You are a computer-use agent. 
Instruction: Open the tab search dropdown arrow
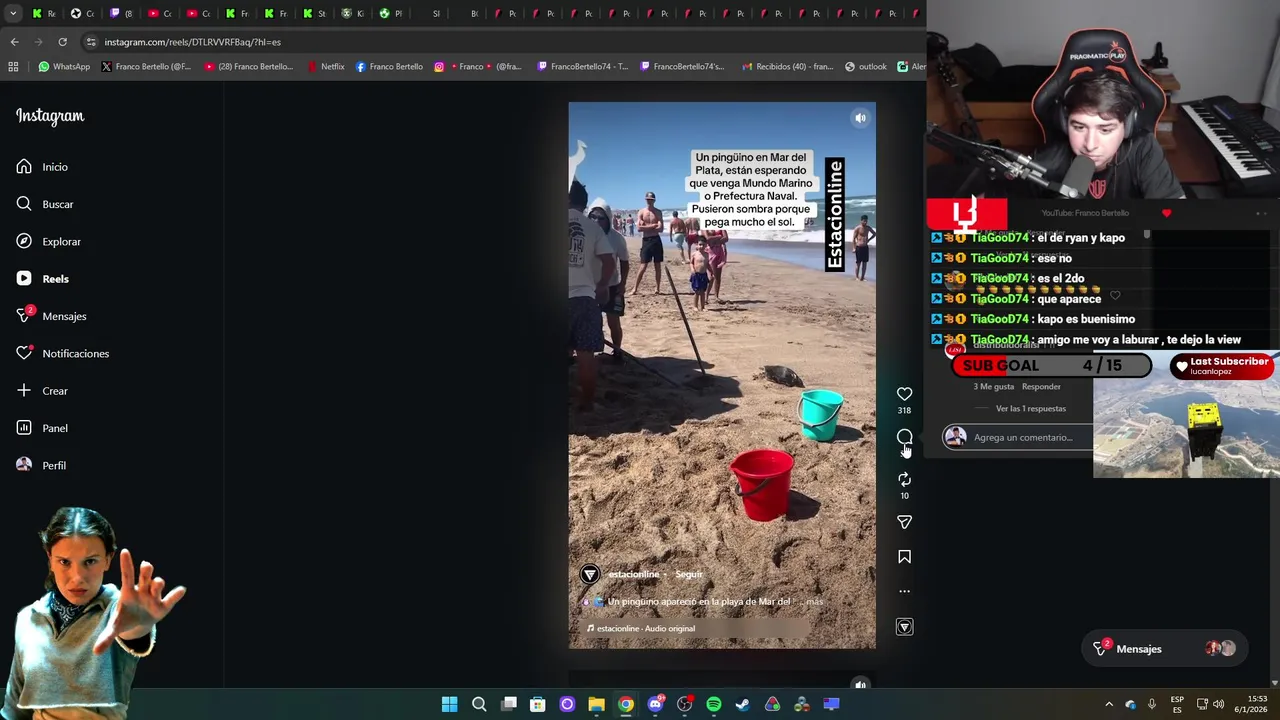tap(13, 13)
